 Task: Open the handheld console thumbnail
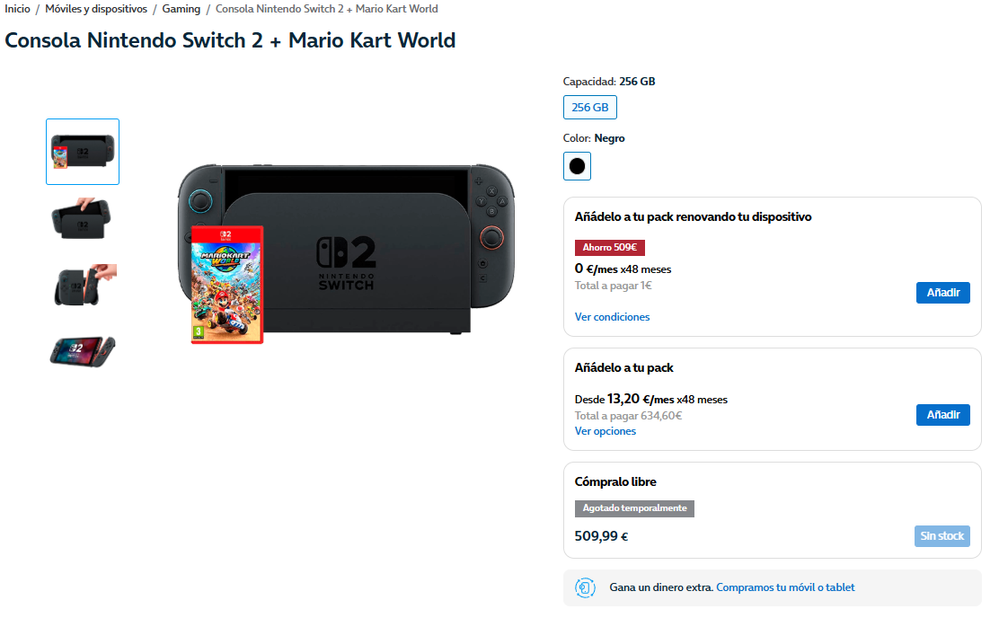coord(83,350)
